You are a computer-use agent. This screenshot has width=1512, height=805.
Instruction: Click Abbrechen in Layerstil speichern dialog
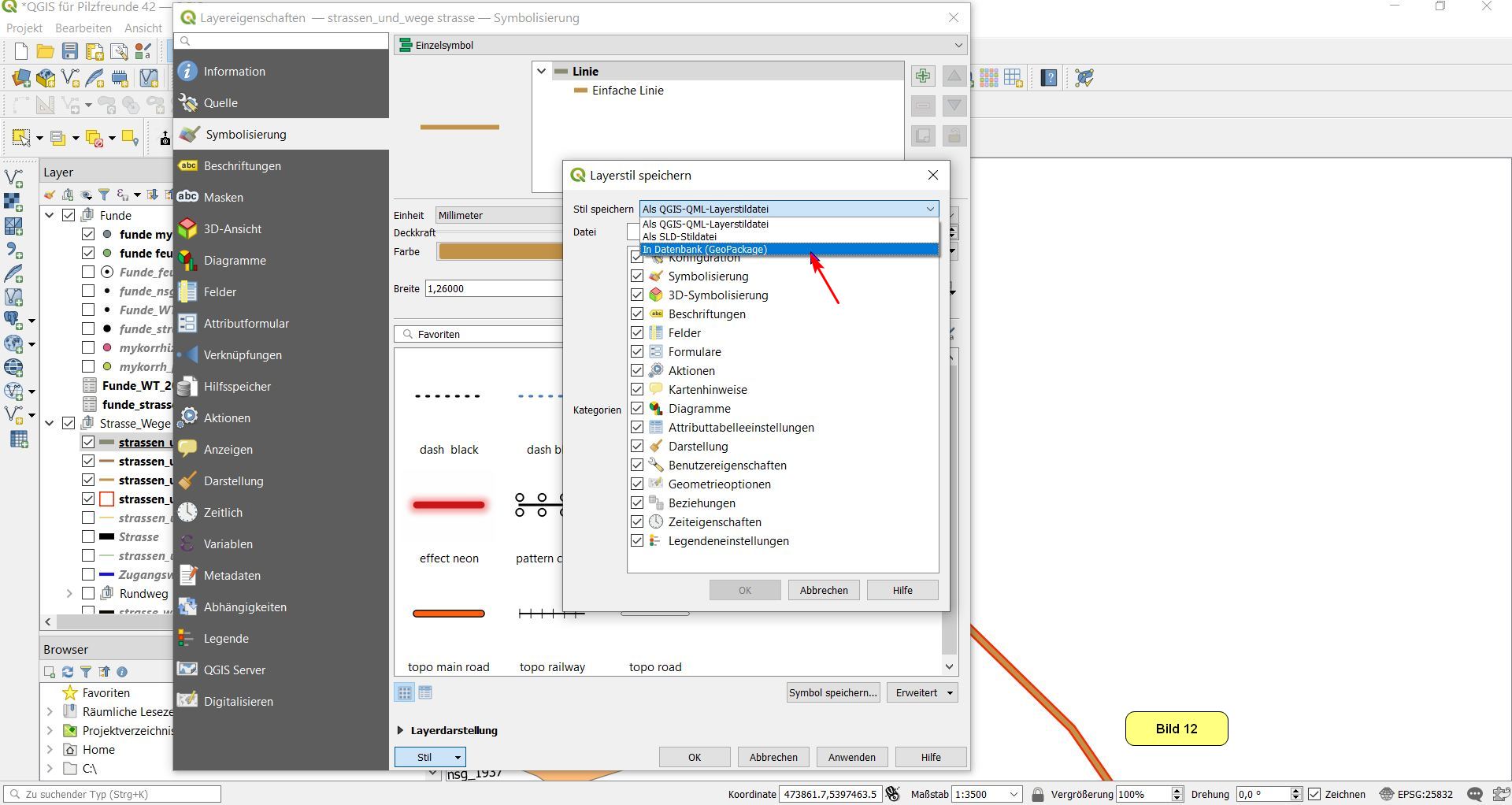pos(824,590)
